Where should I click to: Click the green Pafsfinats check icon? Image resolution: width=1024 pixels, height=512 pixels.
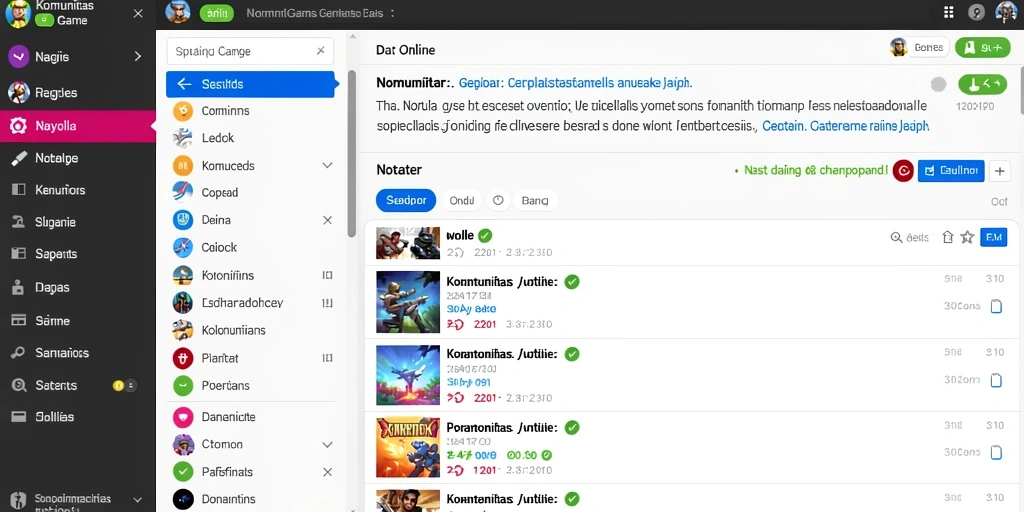click(x=183, y=472)
